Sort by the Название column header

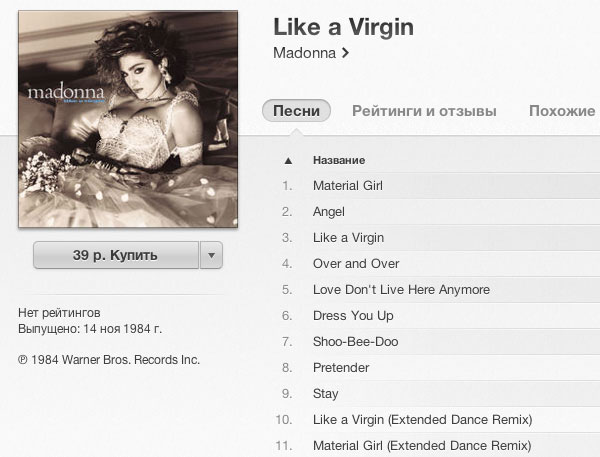339,160
